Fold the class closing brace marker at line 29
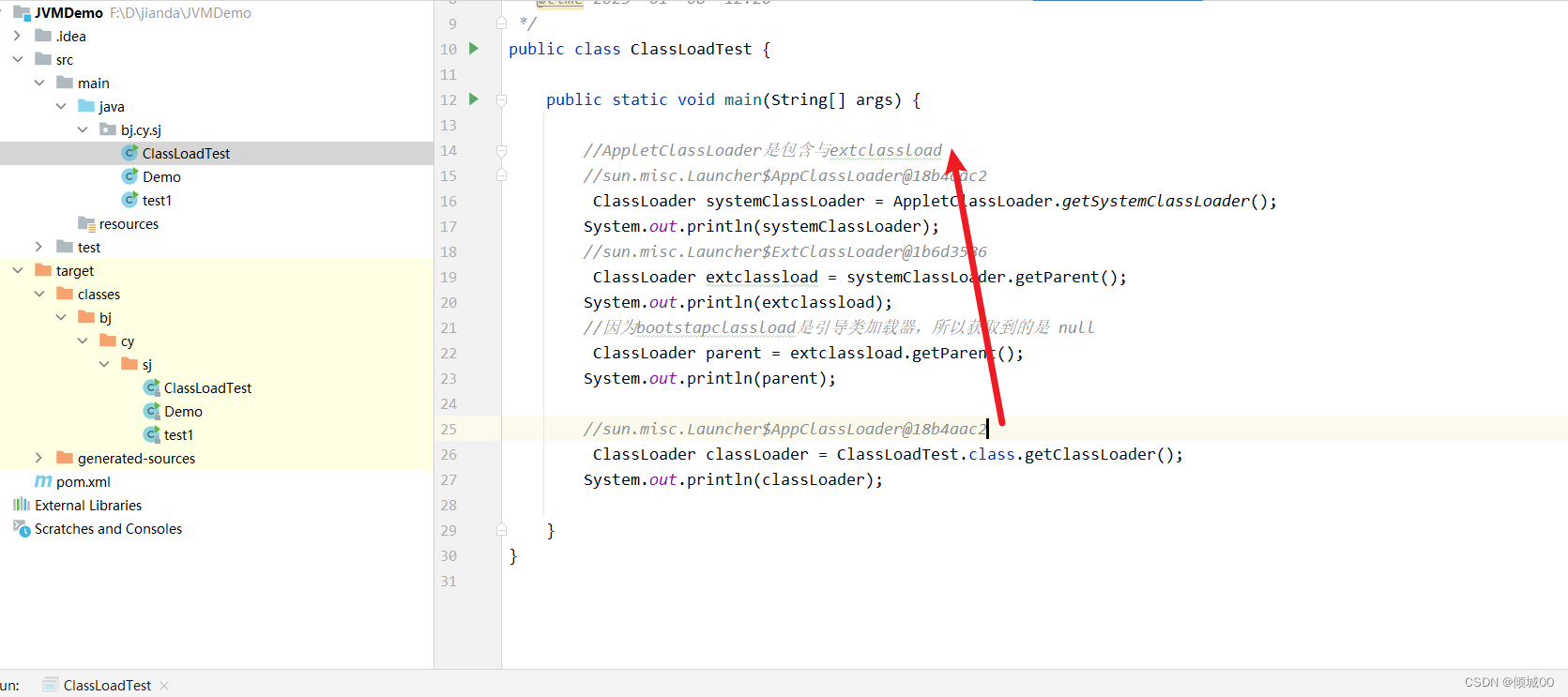This screenshot has width=1568, height=697. tap(501, 530)
